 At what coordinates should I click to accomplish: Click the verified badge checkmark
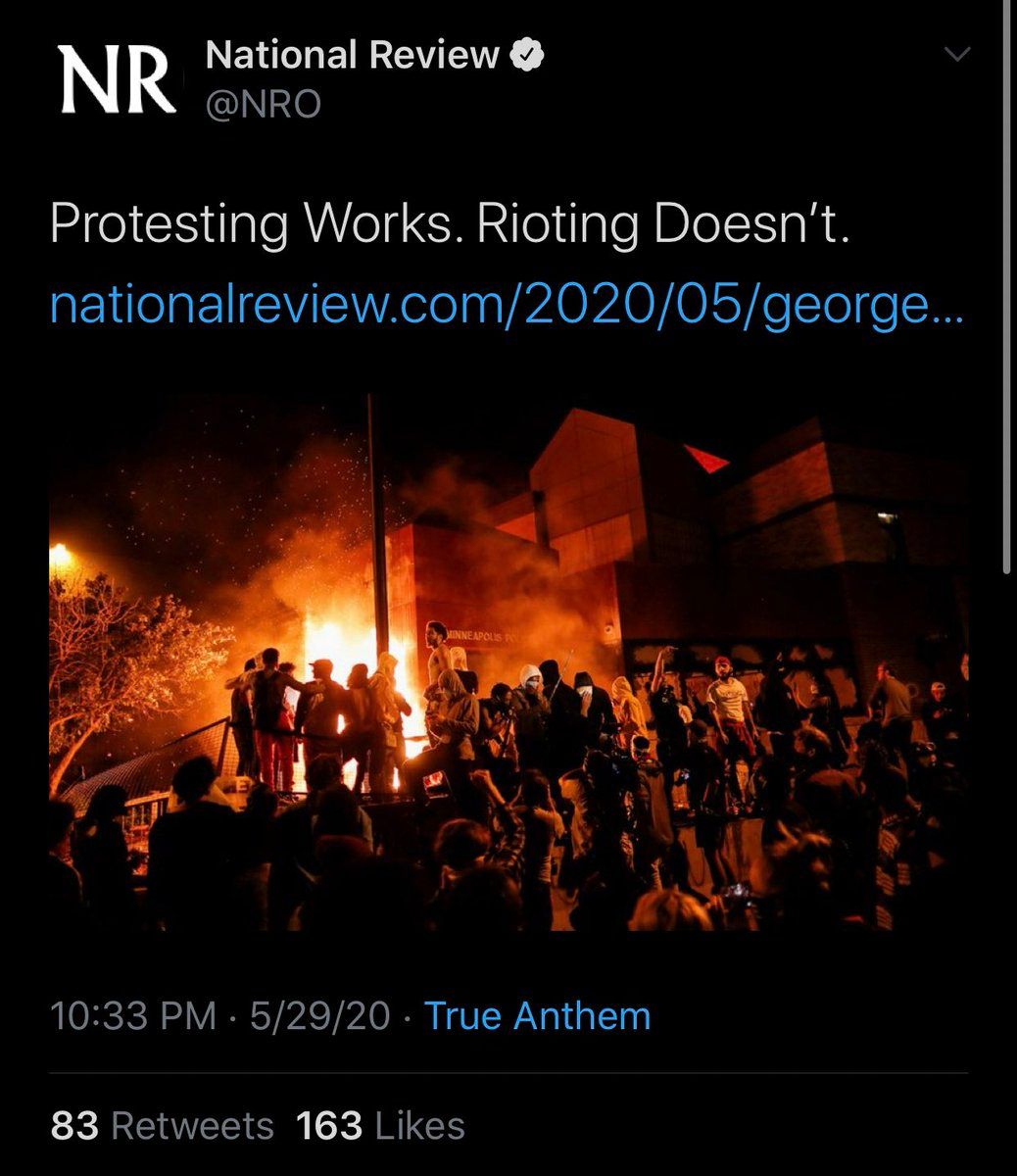tap(526, 57)
